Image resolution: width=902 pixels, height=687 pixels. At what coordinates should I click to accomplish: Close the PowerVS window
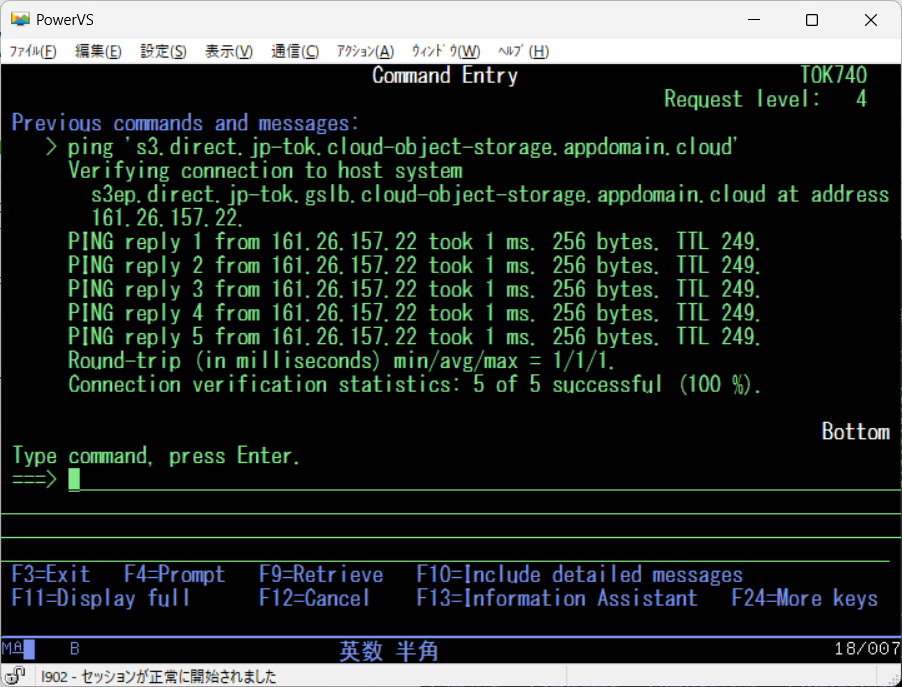click(871, 20)
